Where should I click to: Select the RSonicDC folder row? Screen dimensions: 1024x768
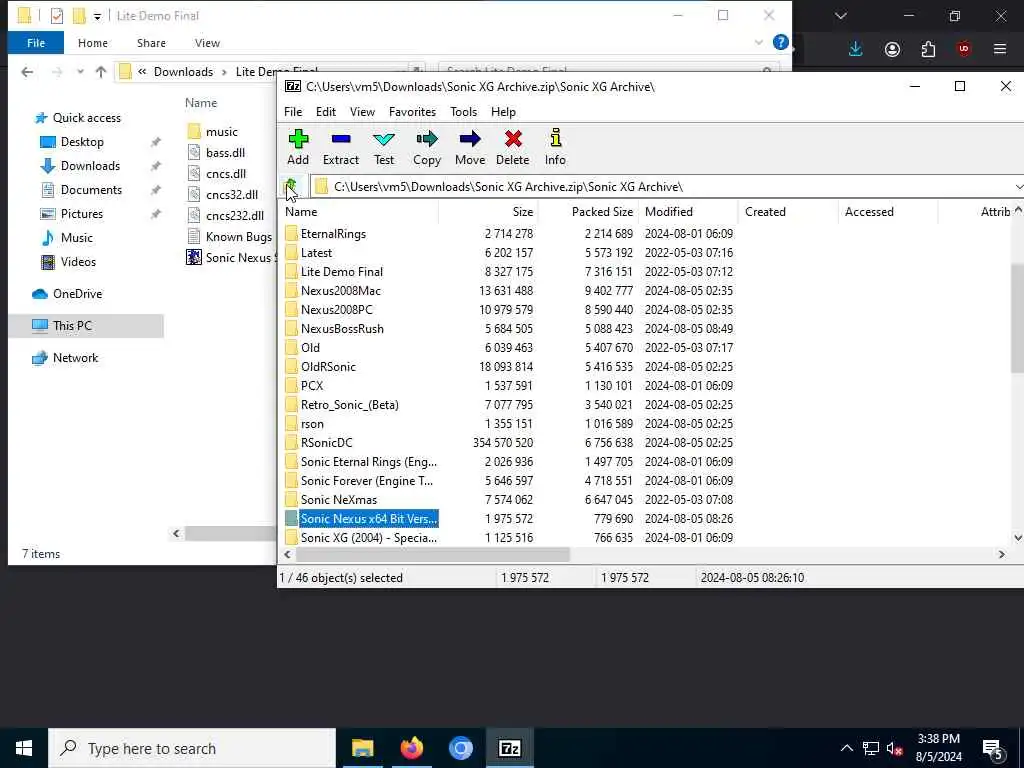(x=509, y=443)
